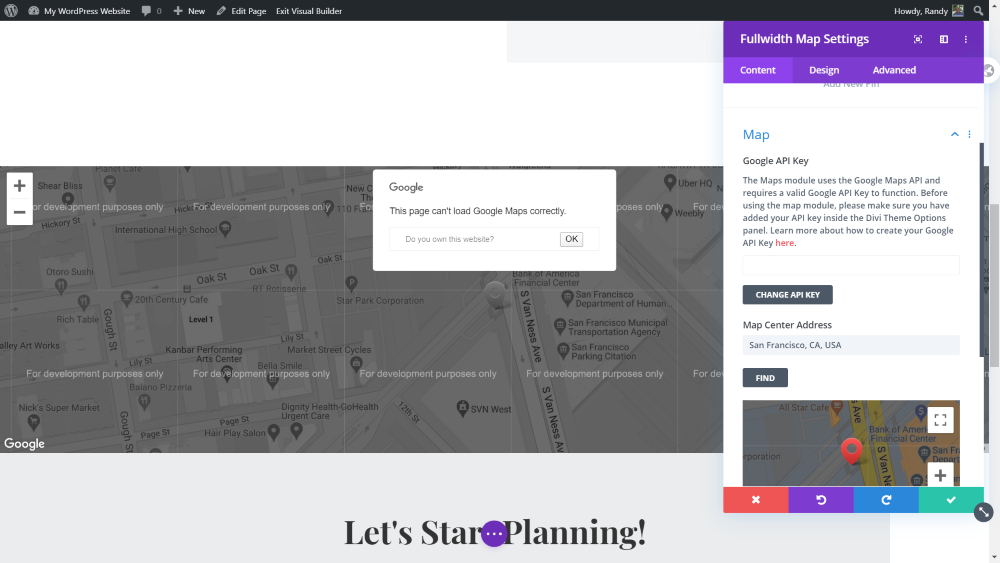The width and height of the screenshot is (1000, 563).
Task: Click the modal resize handle icon
Action: (x=983, y=512)
